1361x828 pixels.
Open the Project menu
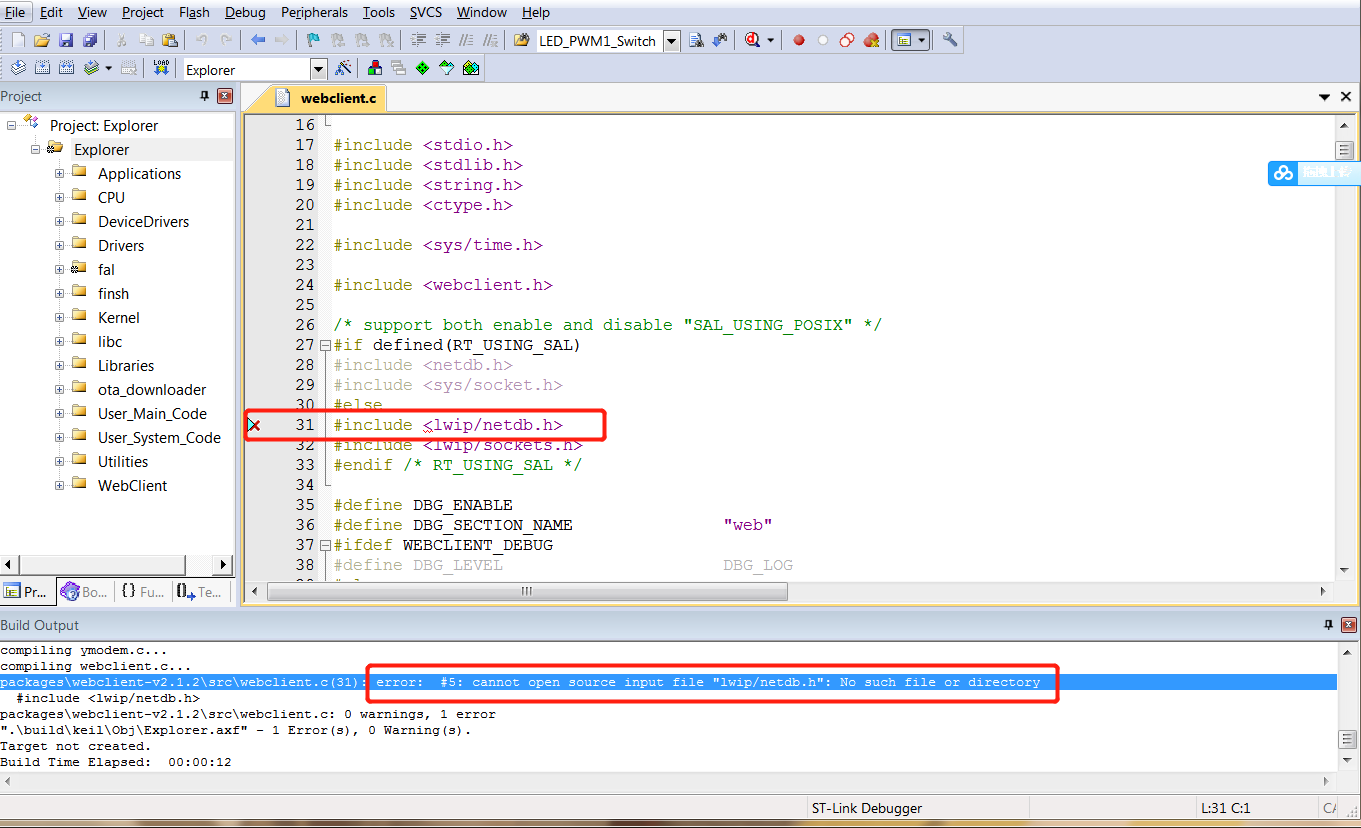(143, 12)
